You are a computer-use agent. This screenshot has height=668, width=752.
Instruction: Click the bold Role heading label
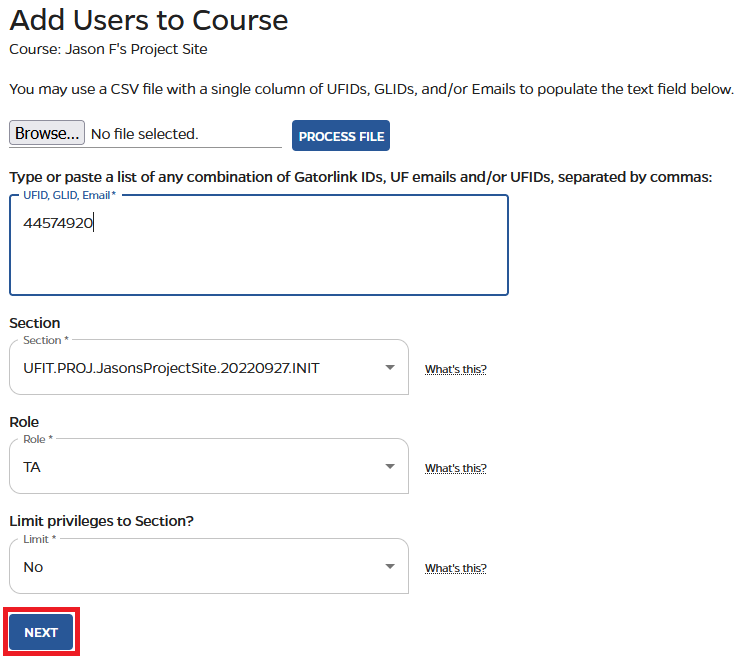[x=24, y=422]
